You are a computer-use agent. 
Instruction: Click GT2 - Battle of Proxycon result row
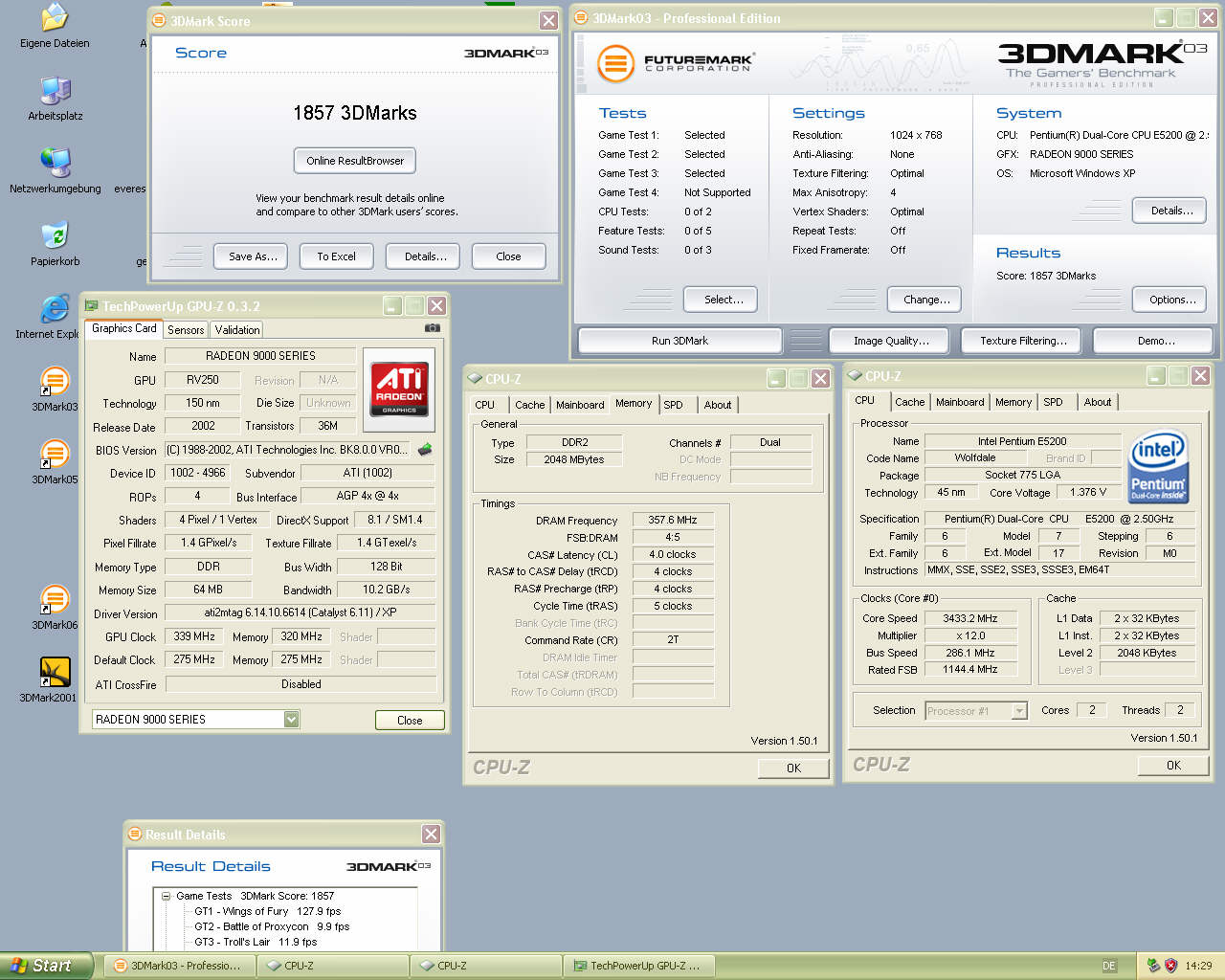tap(272, 926)
